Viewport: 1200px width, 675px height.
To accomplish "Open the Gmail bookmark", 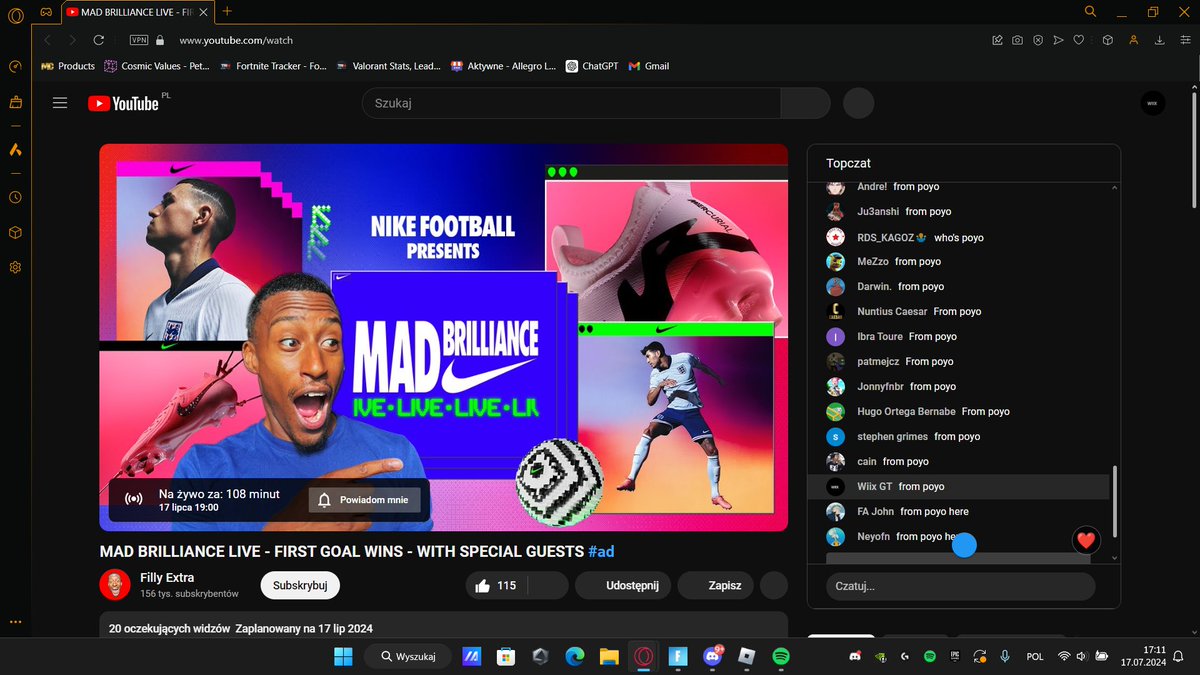I will (x=649, y=66).
